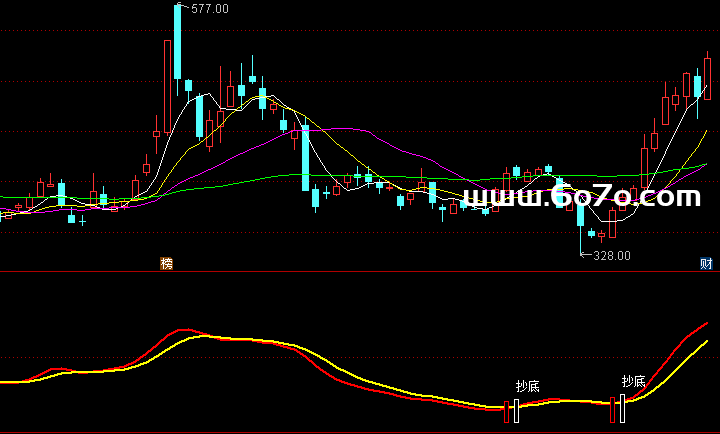Click the orange 榜 icon

coord(166,264)
